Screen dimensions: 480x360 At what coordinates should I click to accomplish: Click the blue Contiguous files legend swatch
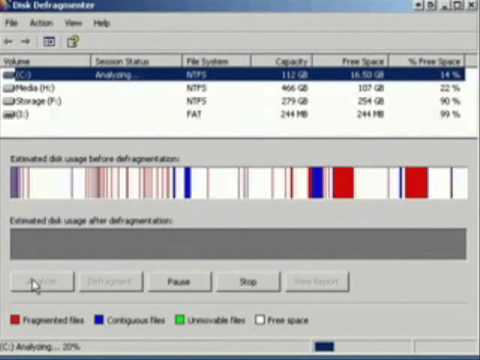coord(99,320)
